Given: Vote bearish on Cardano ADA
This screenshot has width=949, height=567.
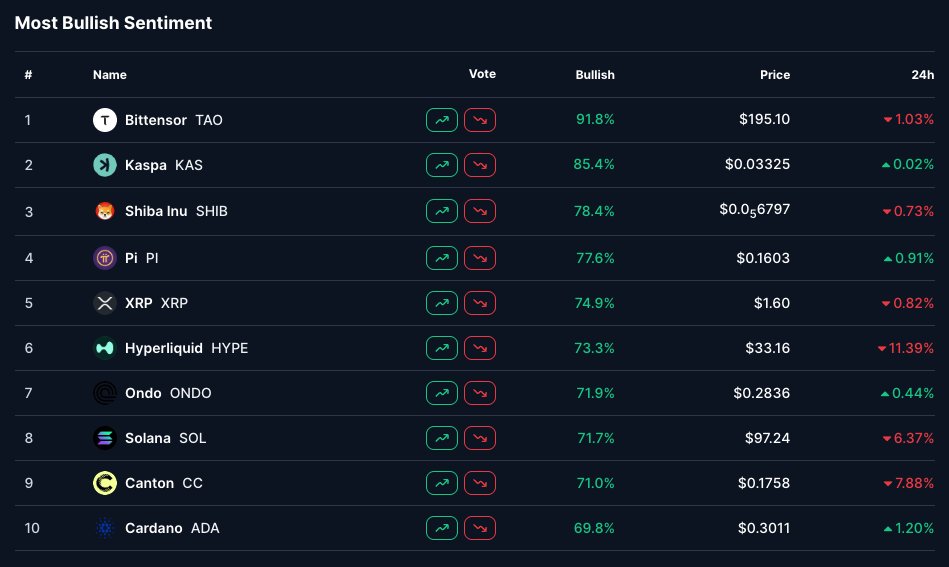Looking at the screenshot, I should [x=480, y=528].
